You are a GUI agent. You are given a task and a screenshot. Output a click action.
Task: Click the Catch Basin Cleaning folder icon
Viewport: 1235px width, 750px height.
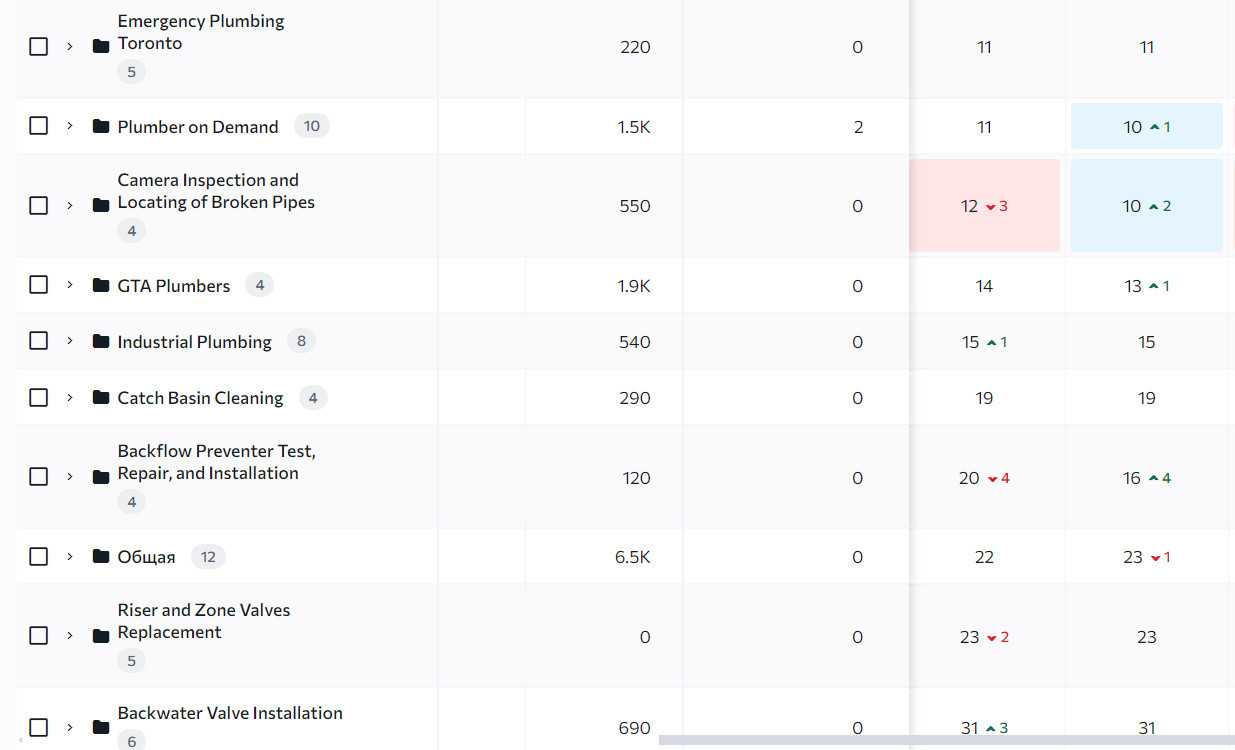pyautogui.click(x=100, y=397)
